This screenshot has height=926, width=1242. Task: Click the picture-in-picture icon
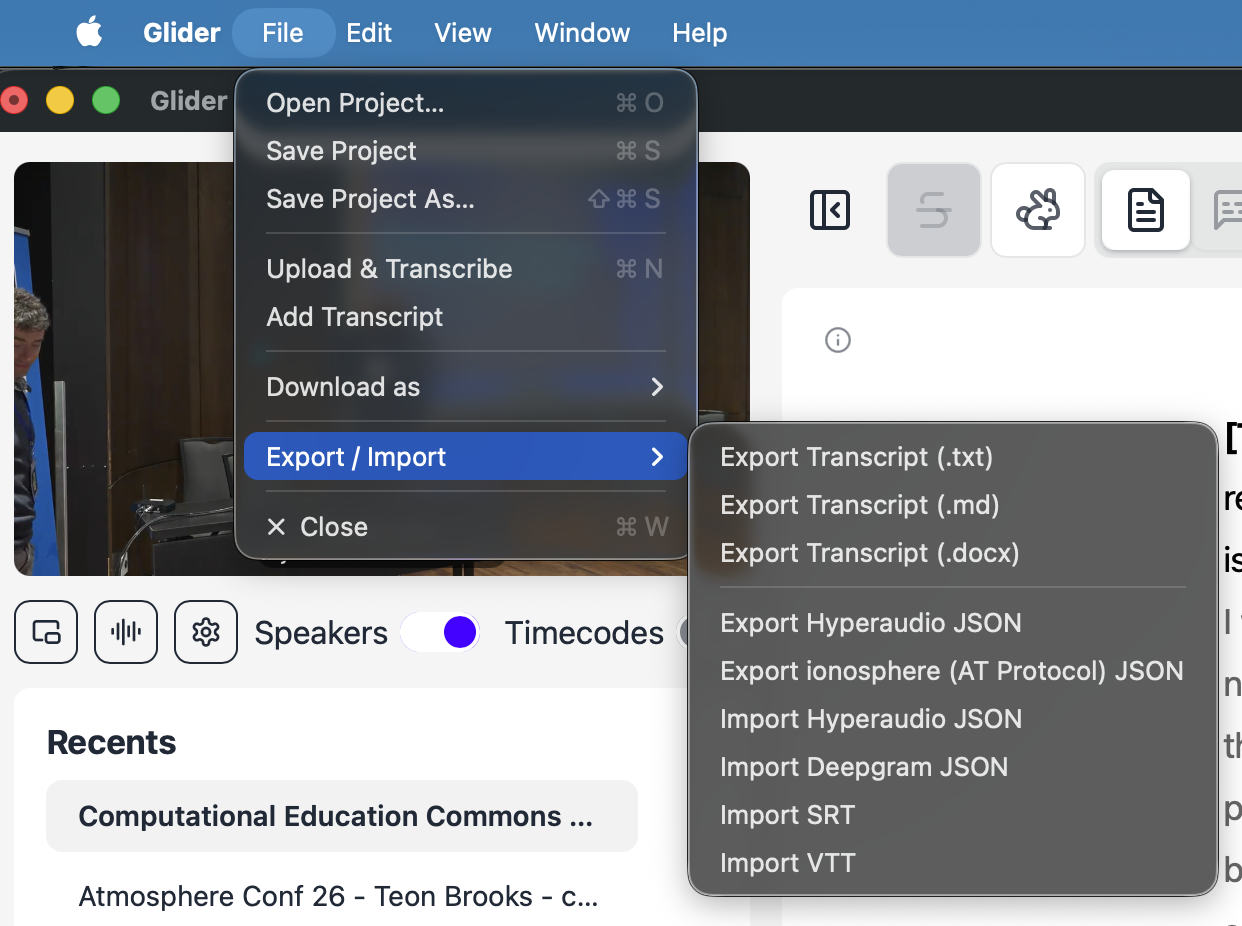(46, 632)
